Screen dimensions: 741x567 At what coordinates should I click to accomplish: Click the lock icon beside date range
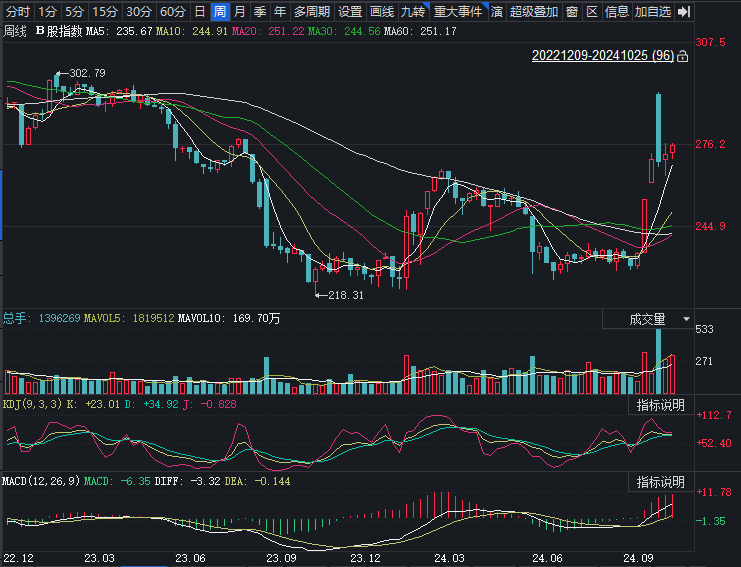(682, 58)
